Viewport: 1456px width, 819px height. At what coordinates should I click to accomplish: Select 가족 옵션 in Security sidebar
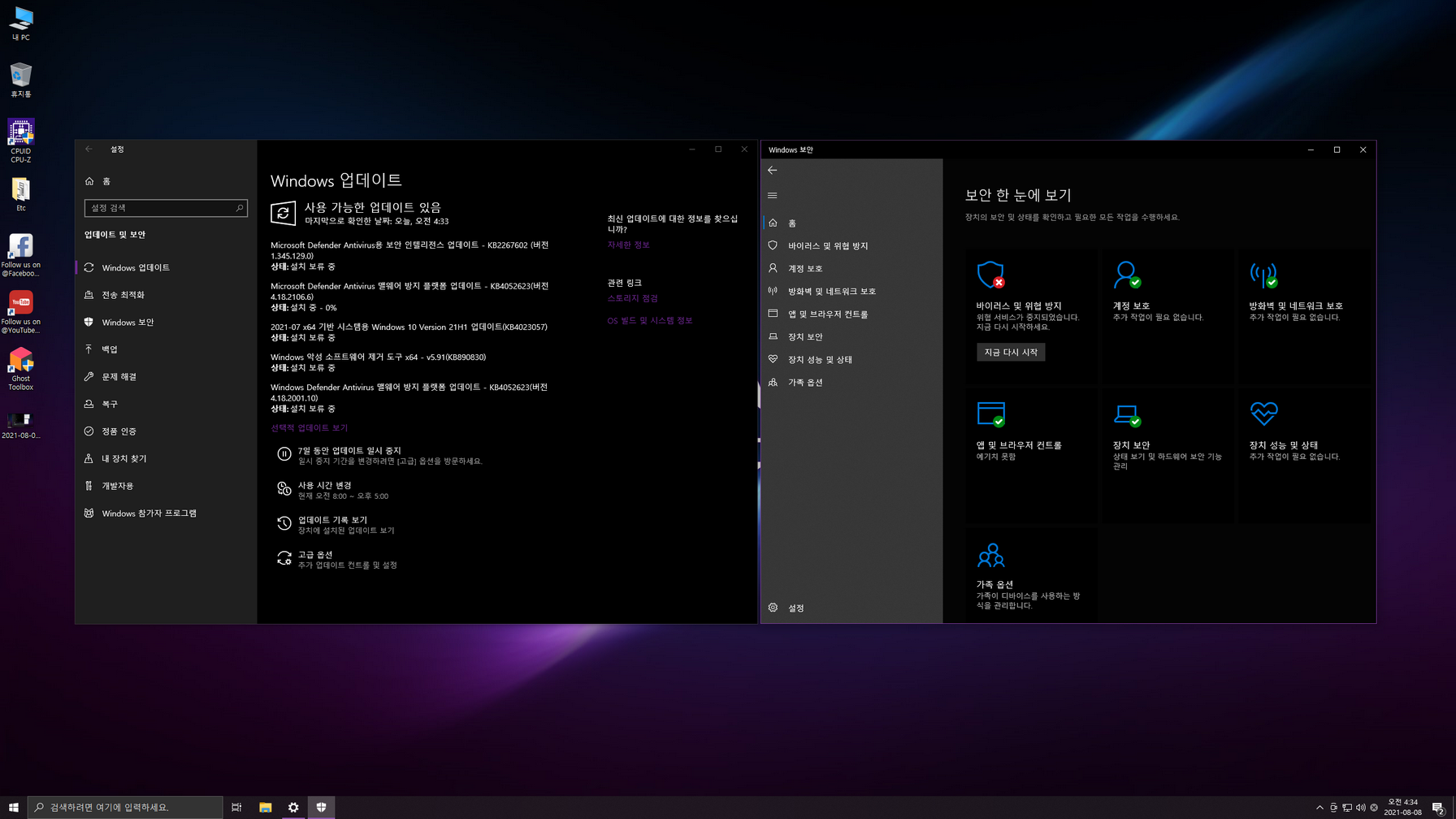851,382
